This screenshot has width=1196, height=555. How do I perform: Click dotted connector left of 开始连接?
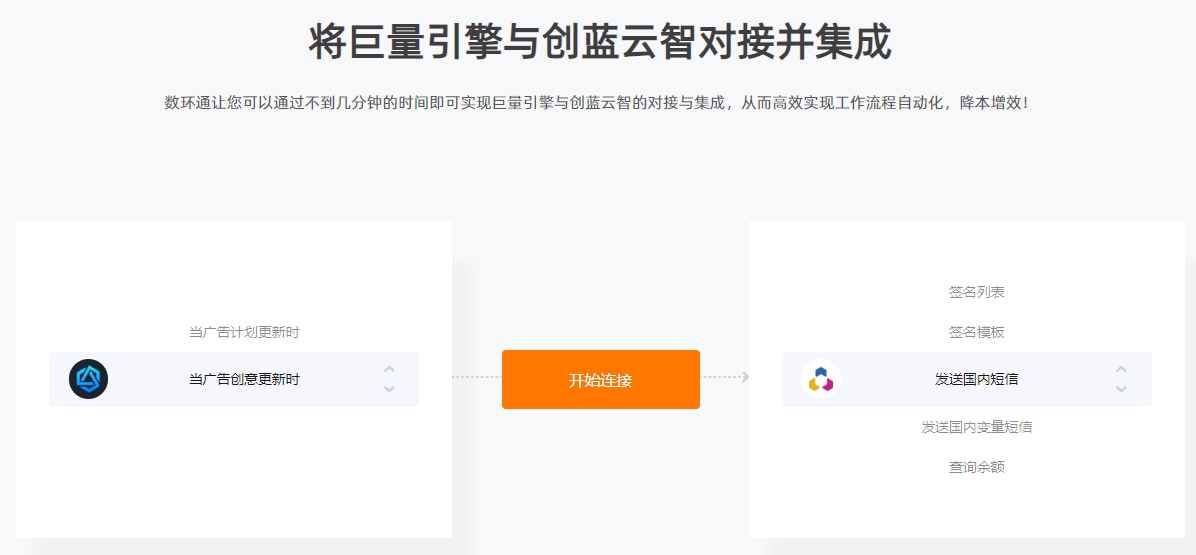pos(477,377)
